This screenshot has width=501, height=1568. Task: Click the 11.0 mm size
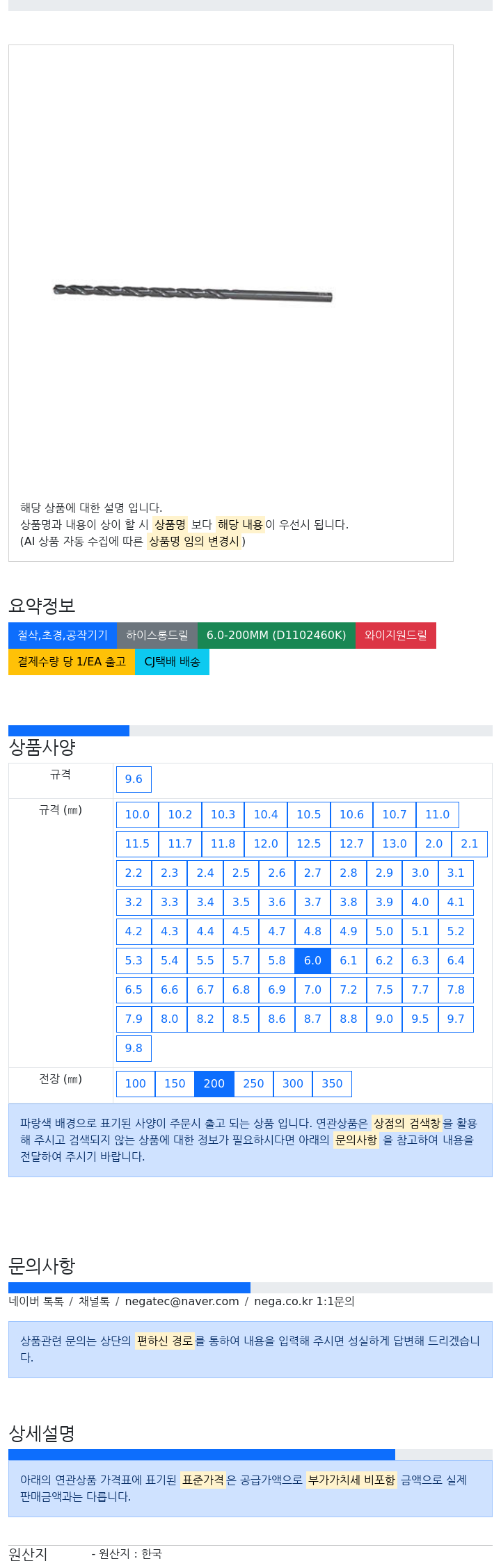pyautogui.click(x=438, y=814)
